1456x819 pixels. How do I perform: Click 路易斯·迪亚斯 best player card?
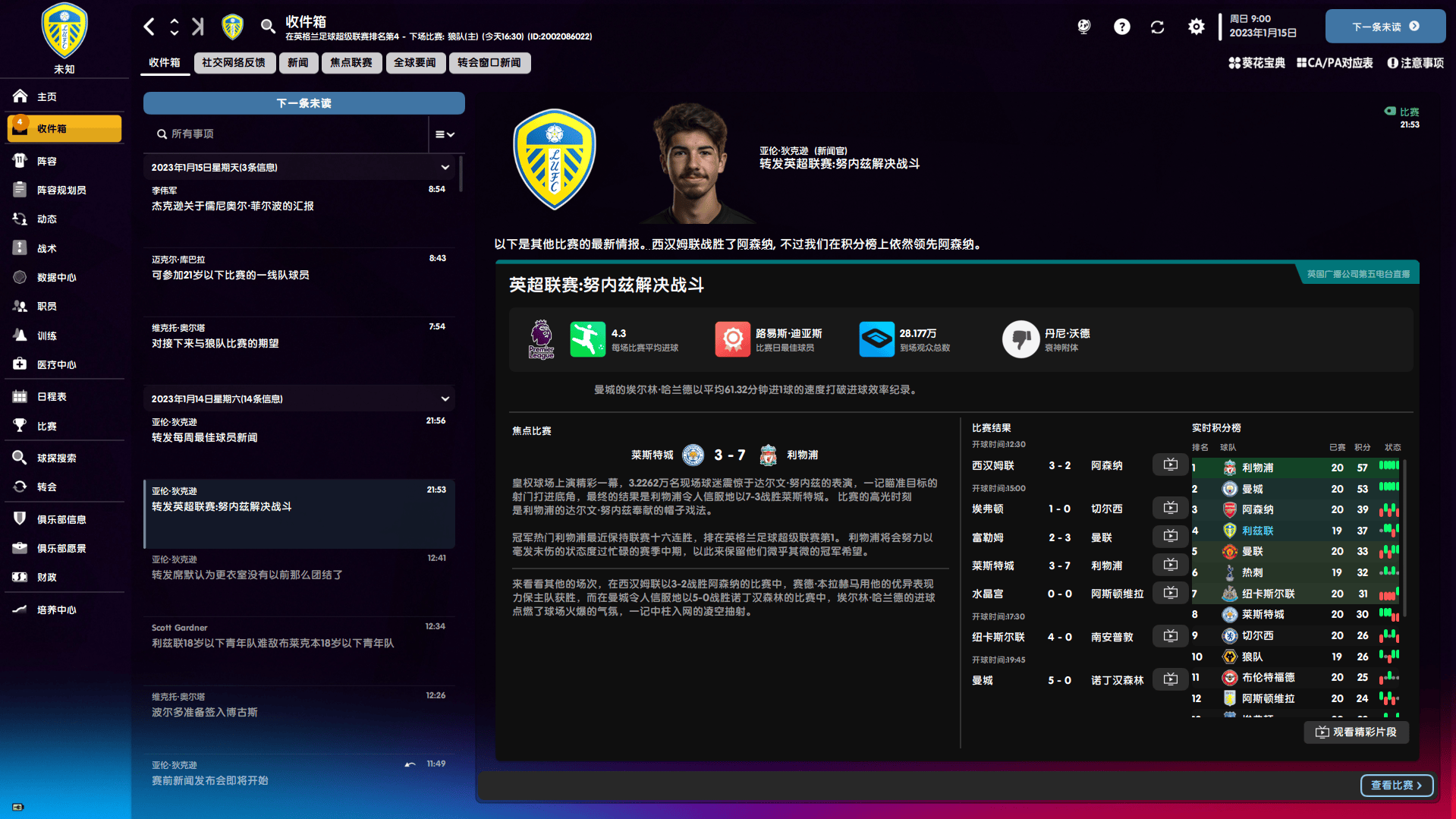pyautogui.click(x=769, y=339)
